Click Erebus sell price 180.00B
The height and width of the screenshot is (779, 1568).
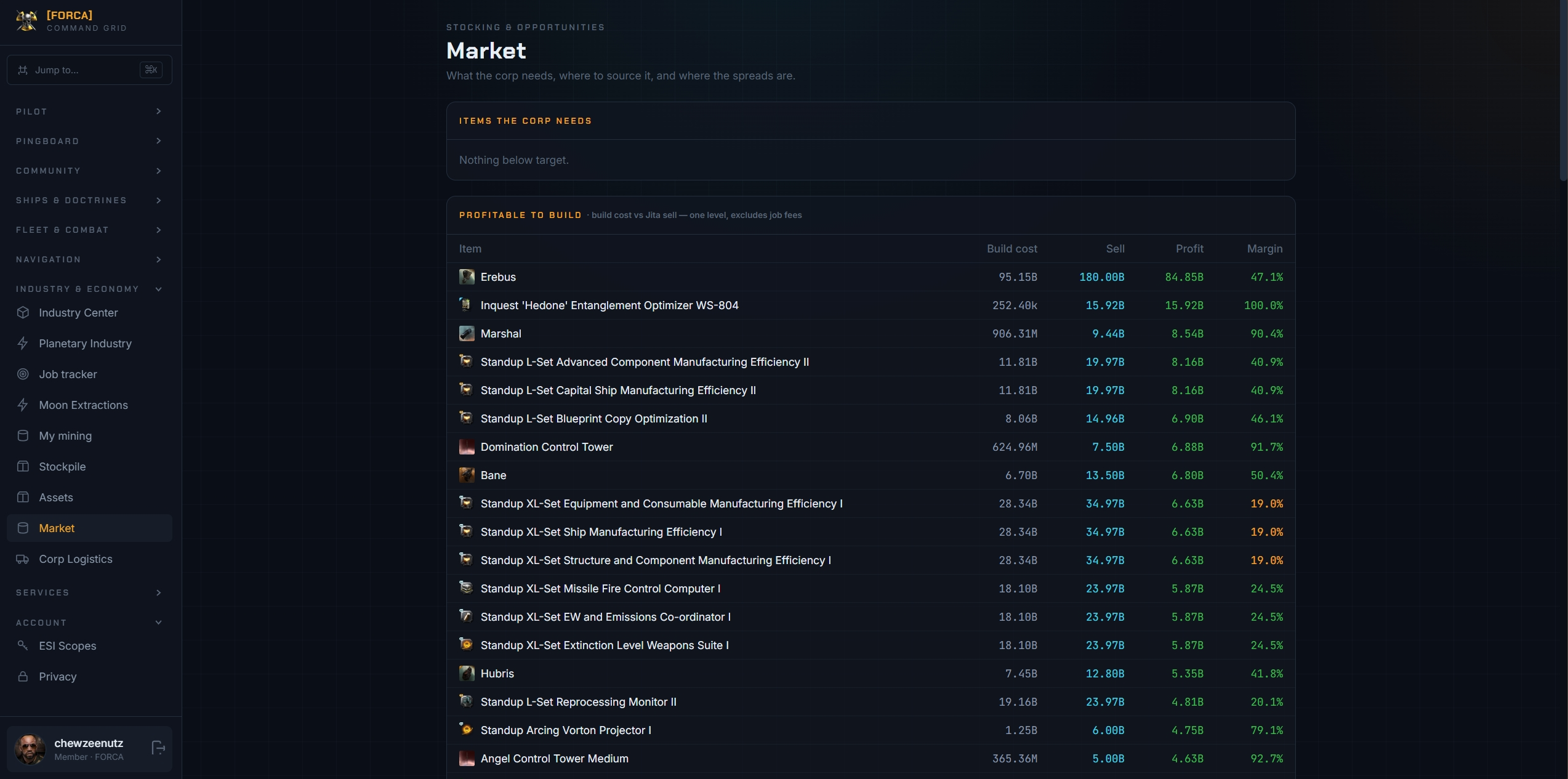pos(1101,277)
